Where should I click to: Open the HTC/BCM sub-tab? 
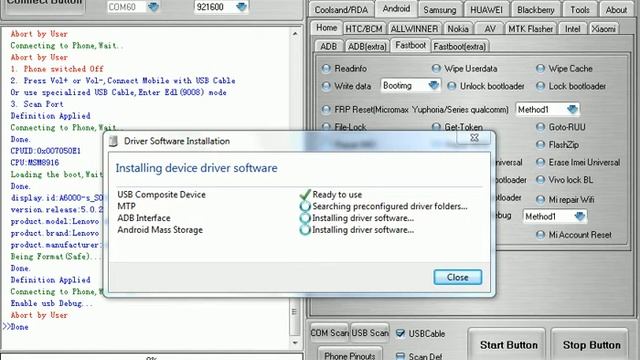tap(364, 29)
